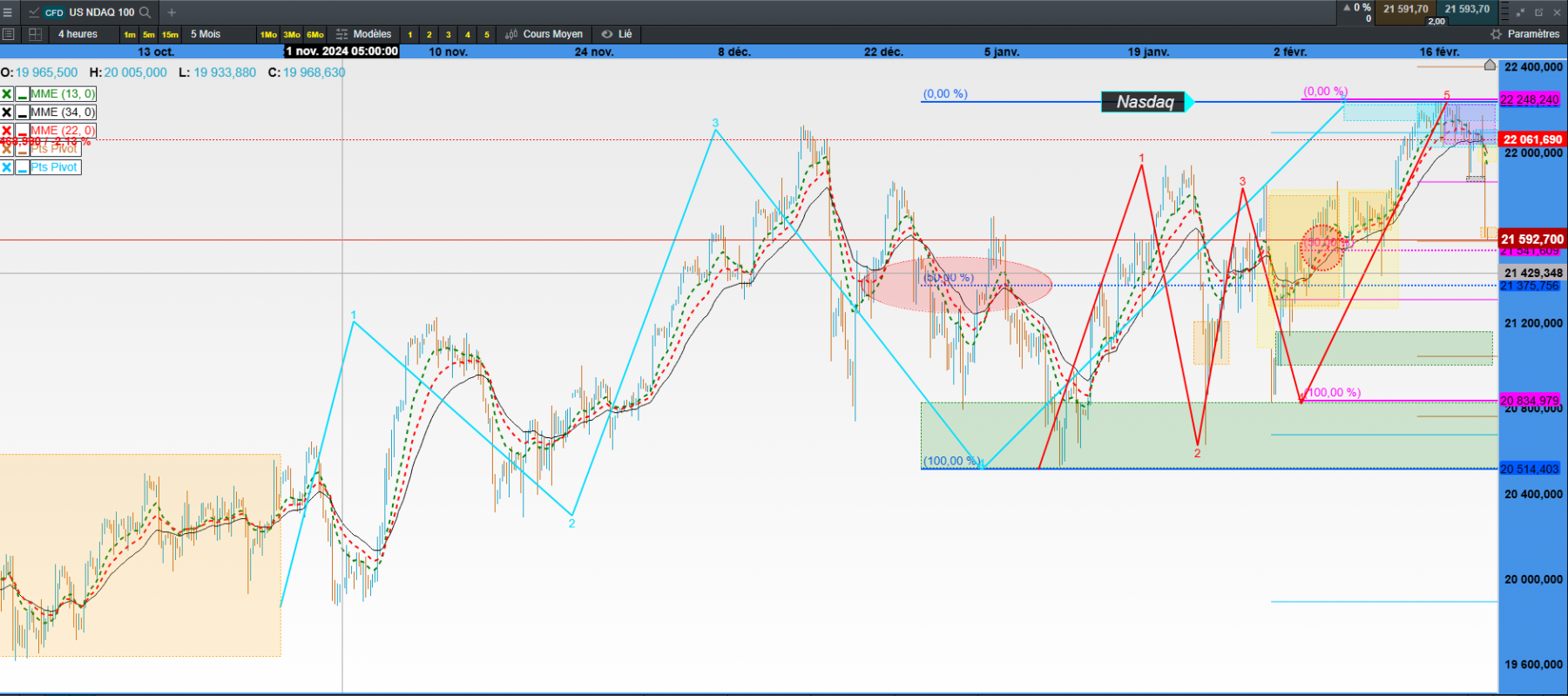Click the multi-chart layout grid icon
This screenshot has width=1568, height=696.
pyautogui.click(x=36, y=34)
